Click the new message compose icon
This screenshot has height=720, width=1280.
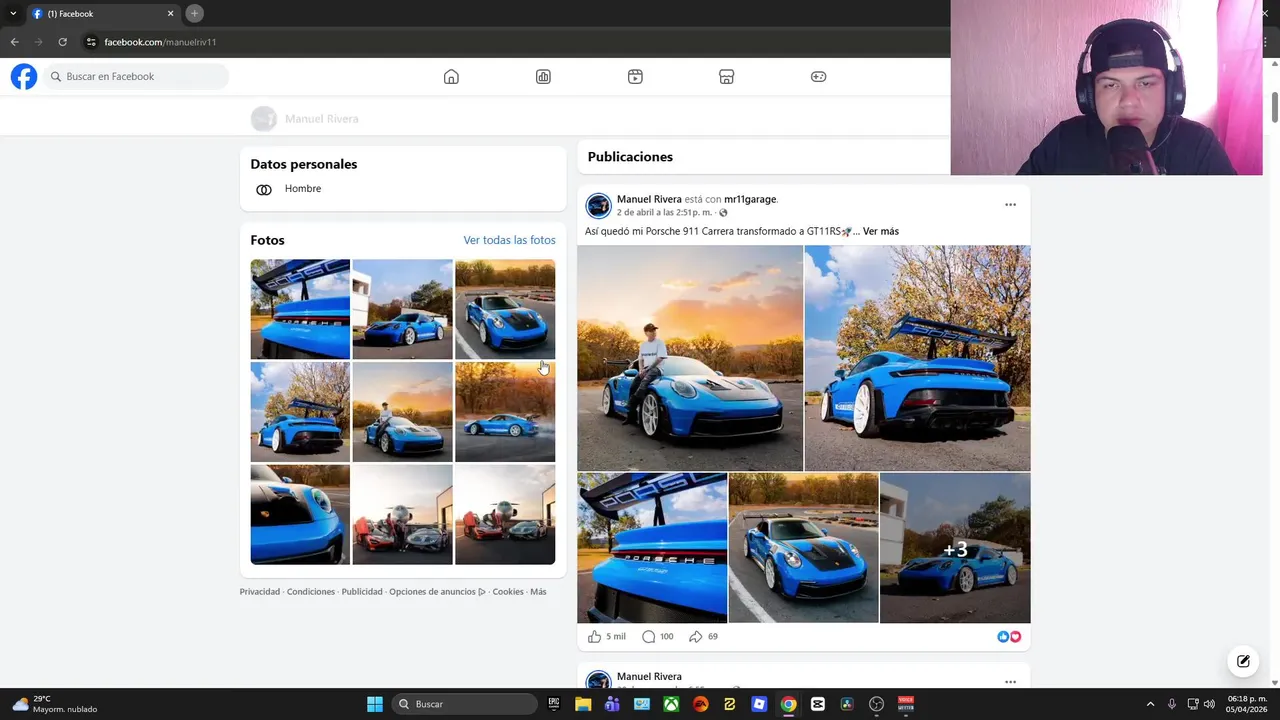[x=1243, y=661]
